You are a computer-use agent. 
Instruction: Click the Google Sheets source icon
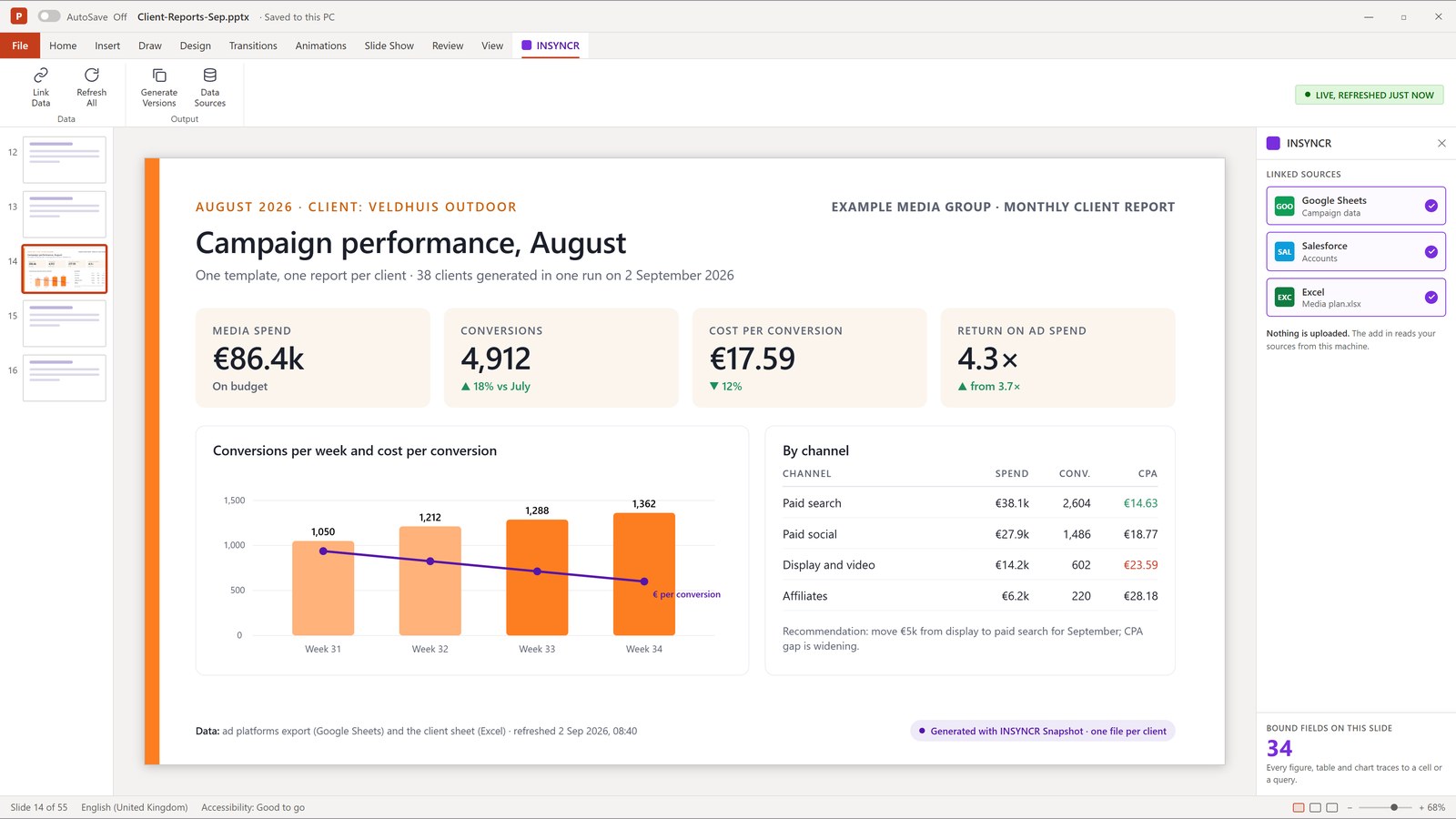(x=1284, y=207)
